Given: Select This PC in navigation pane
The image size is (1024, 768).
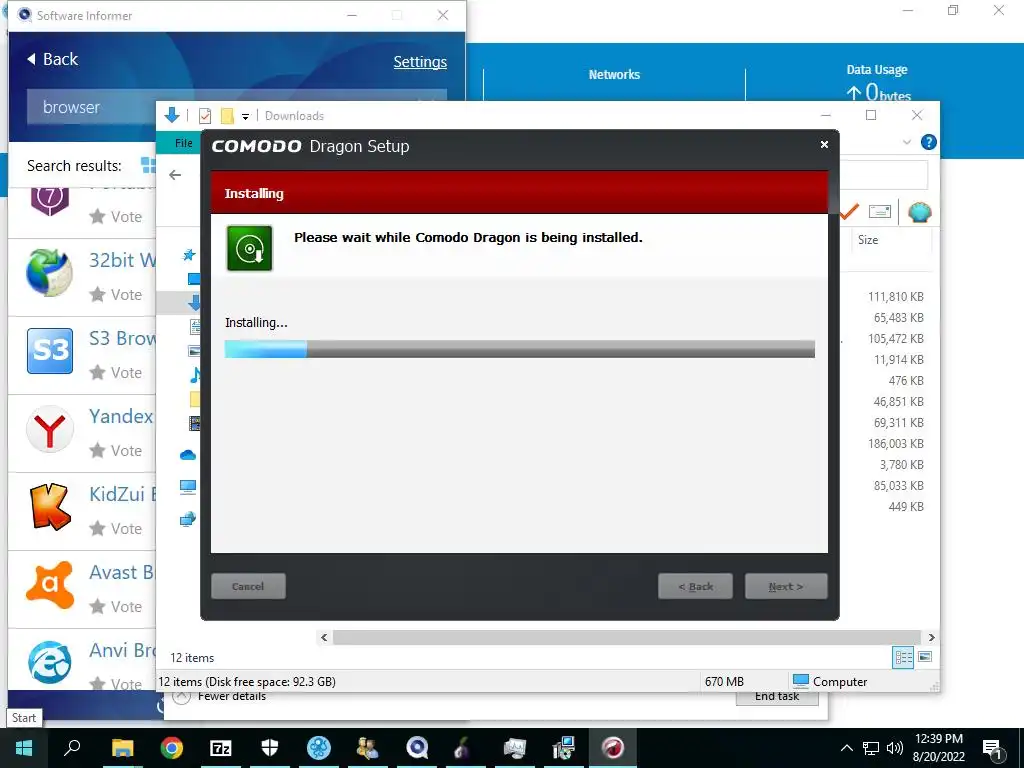Looking at the screenshot, I should pyautogui.click(x=188, y=487).
